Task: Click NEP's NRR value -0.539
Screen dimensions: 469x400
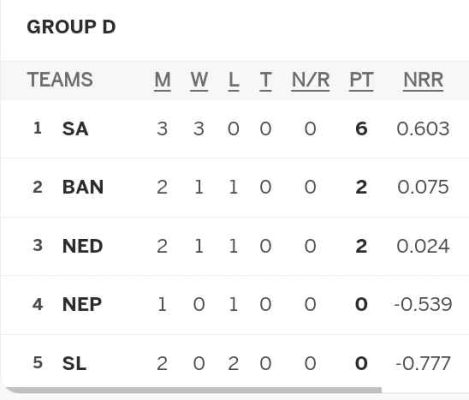Action: (423, 305)
